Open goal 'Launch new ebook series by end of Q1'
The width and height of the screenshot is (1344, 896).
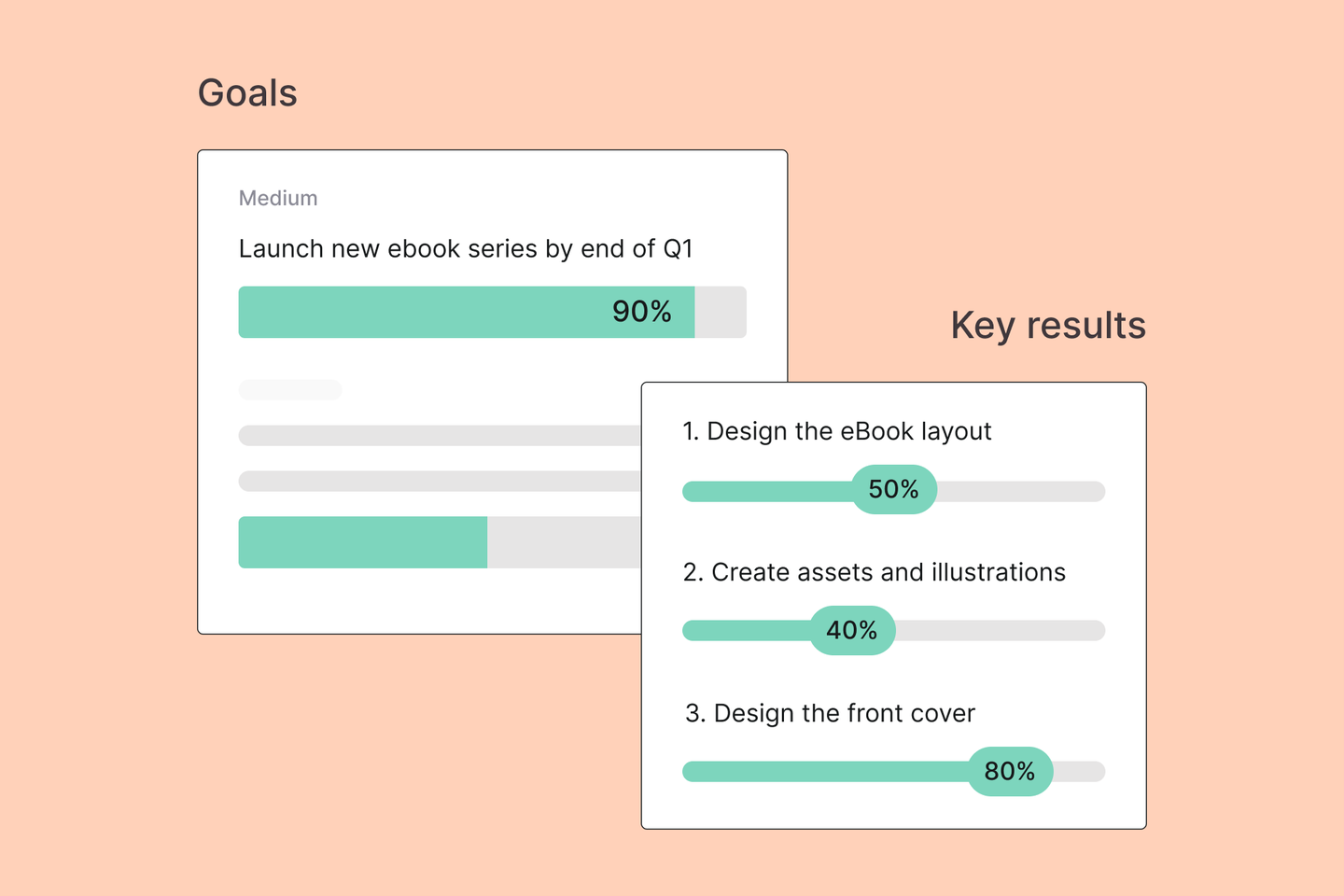[466, 249]
